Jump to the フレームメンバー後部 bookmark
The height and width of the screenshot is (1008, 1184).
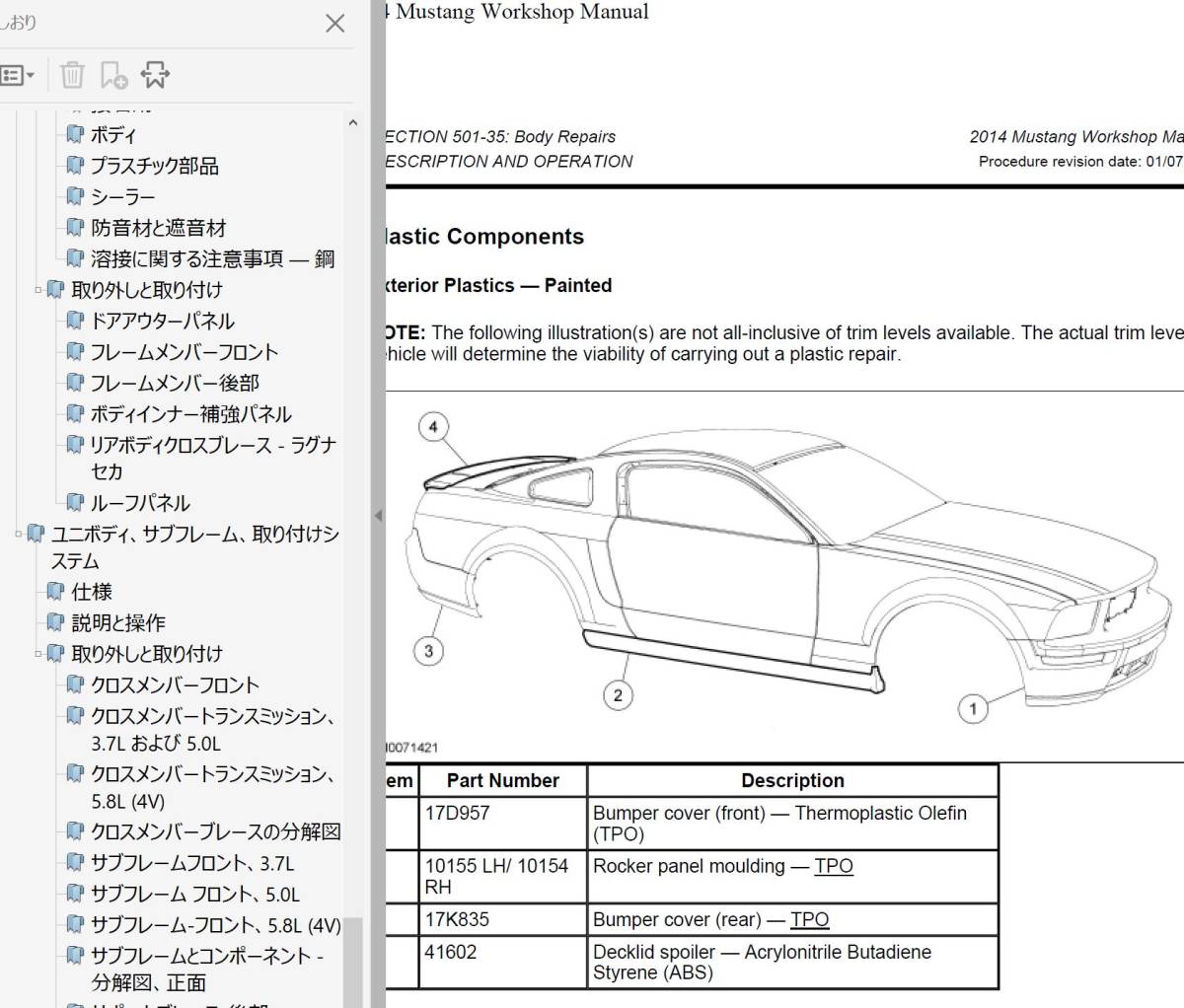pos(176,383)
